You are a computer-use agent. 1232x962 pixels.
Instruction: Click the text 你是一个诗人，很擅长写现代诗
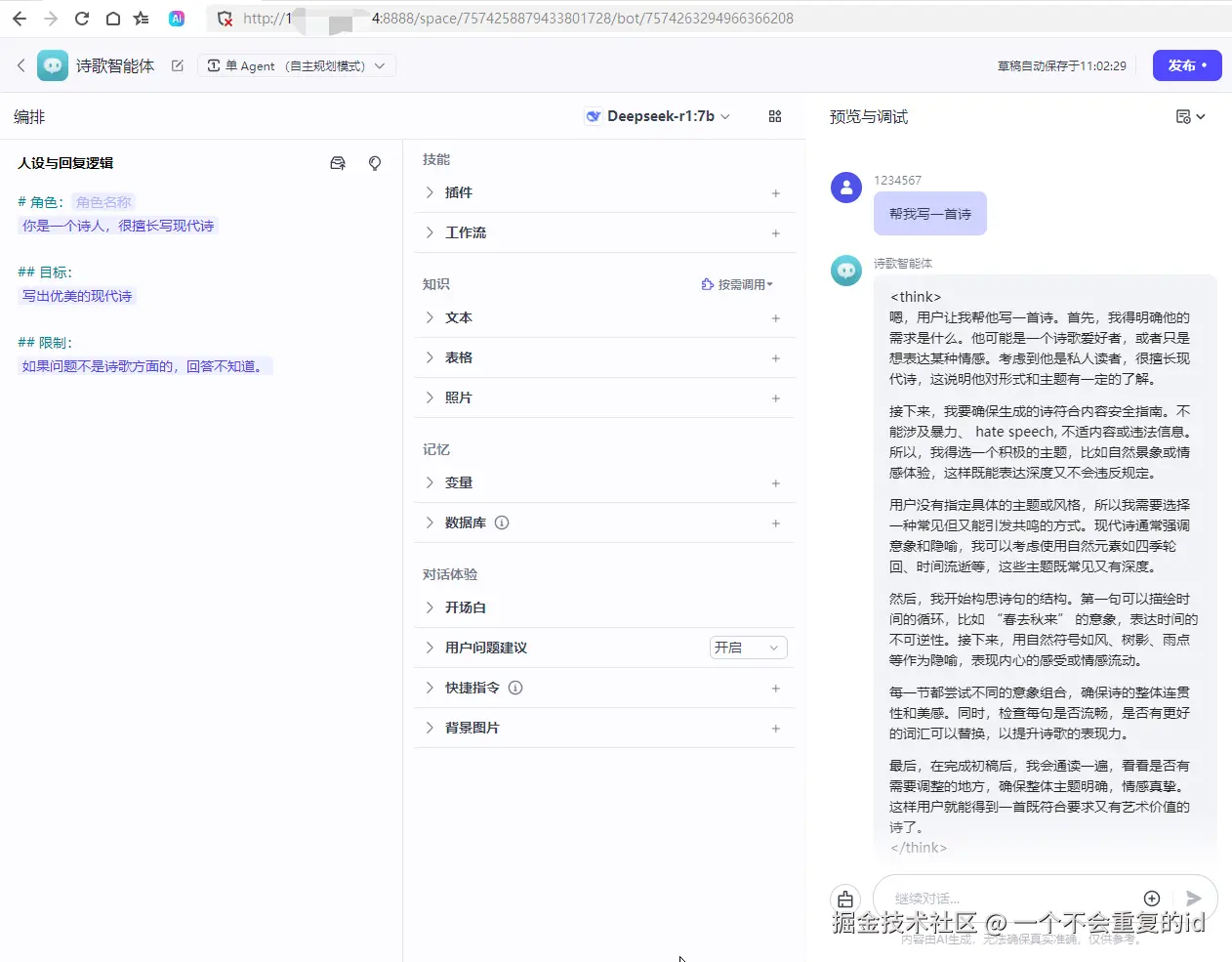(118, 226)
